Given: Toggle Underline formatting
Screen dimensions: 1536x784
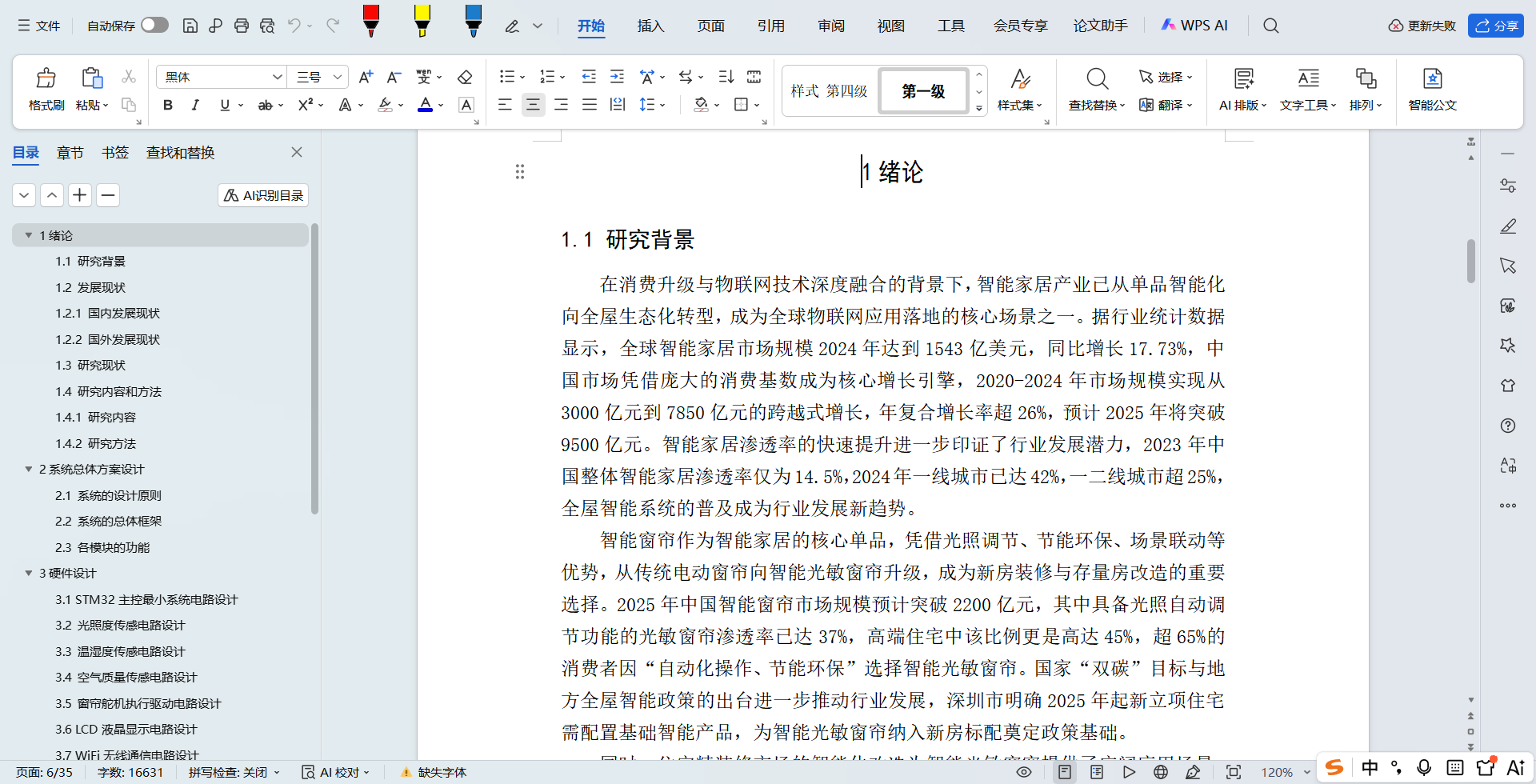Looking at the screenshot, I should 225,105.
